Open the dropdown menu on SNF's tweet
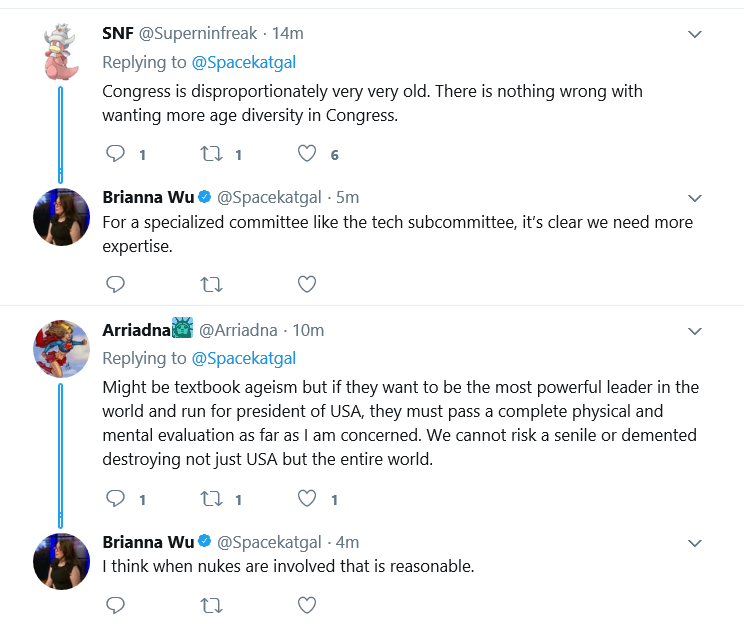Viewport: 744px width, 624px height. click(695, 34)
